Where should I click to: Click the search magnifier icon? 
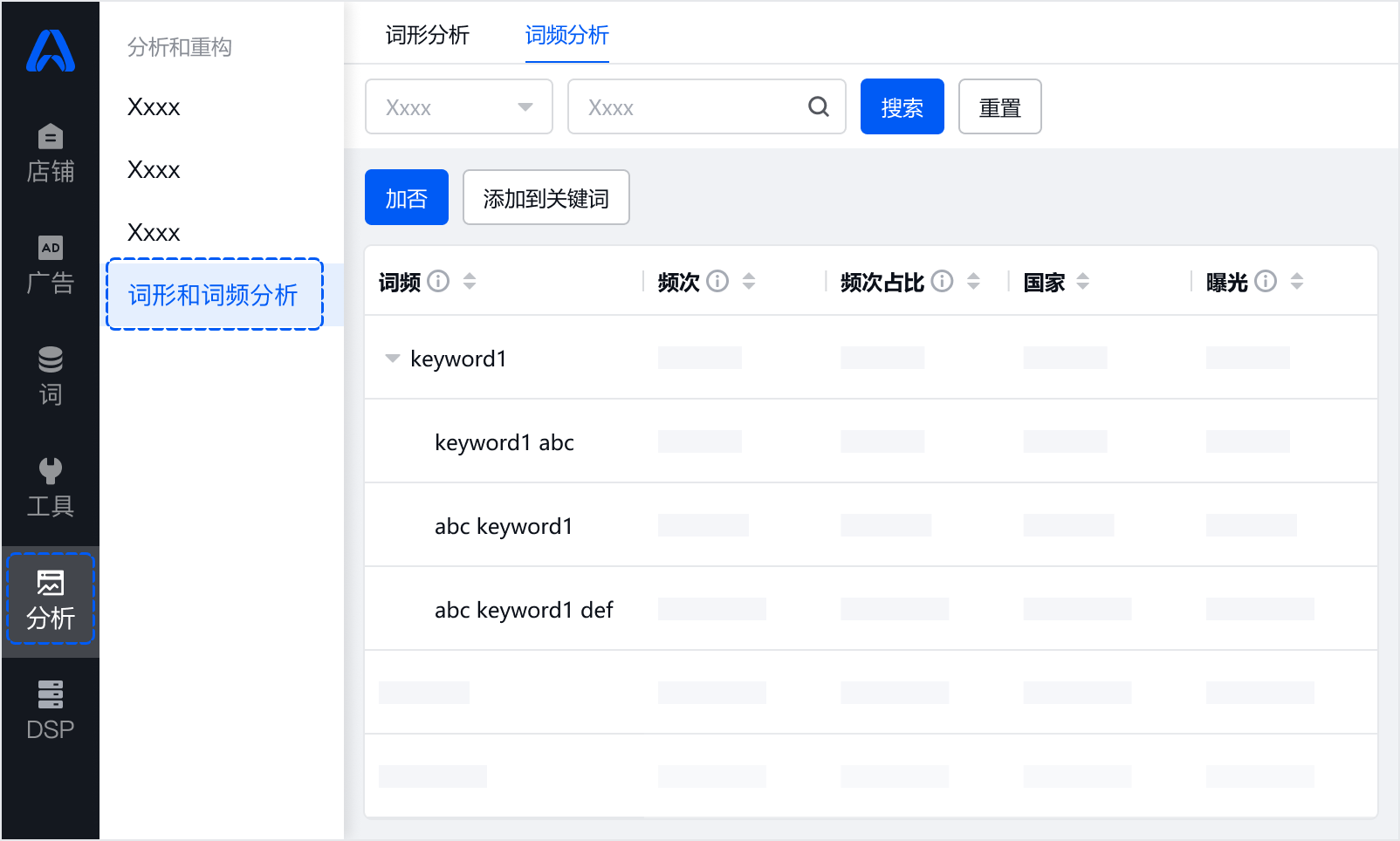tap(819, 106)
